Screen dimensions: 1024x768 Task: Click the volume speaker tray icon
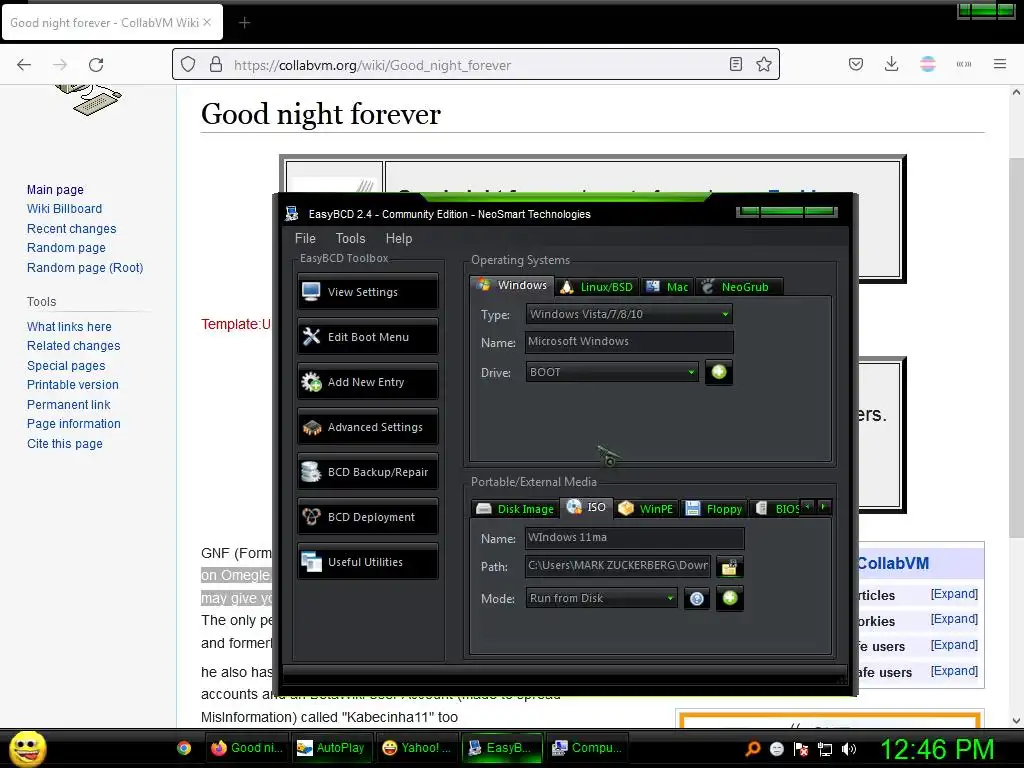[x=849, y=749]
